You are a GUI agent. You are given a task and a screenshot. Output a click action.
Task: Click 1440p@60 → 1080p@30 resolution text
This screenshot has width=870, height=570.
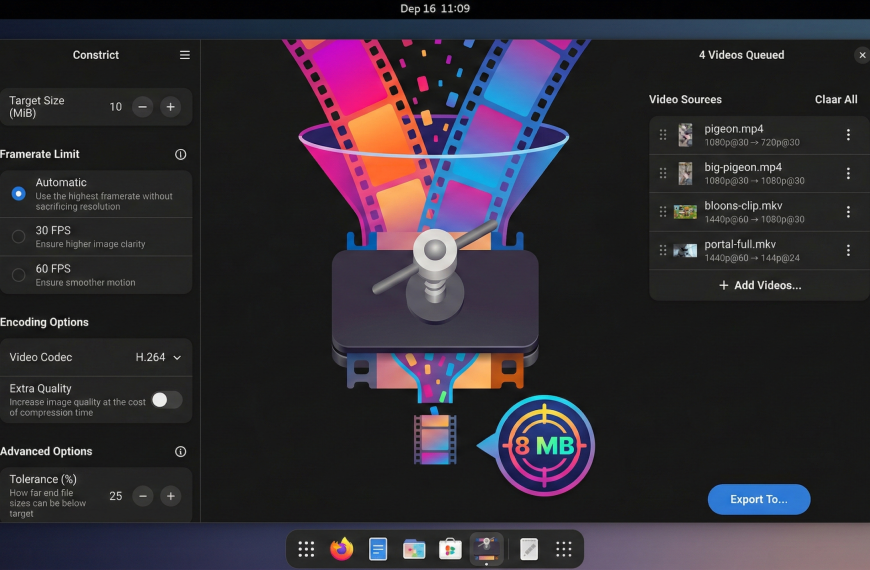click(x=754, y=219)
